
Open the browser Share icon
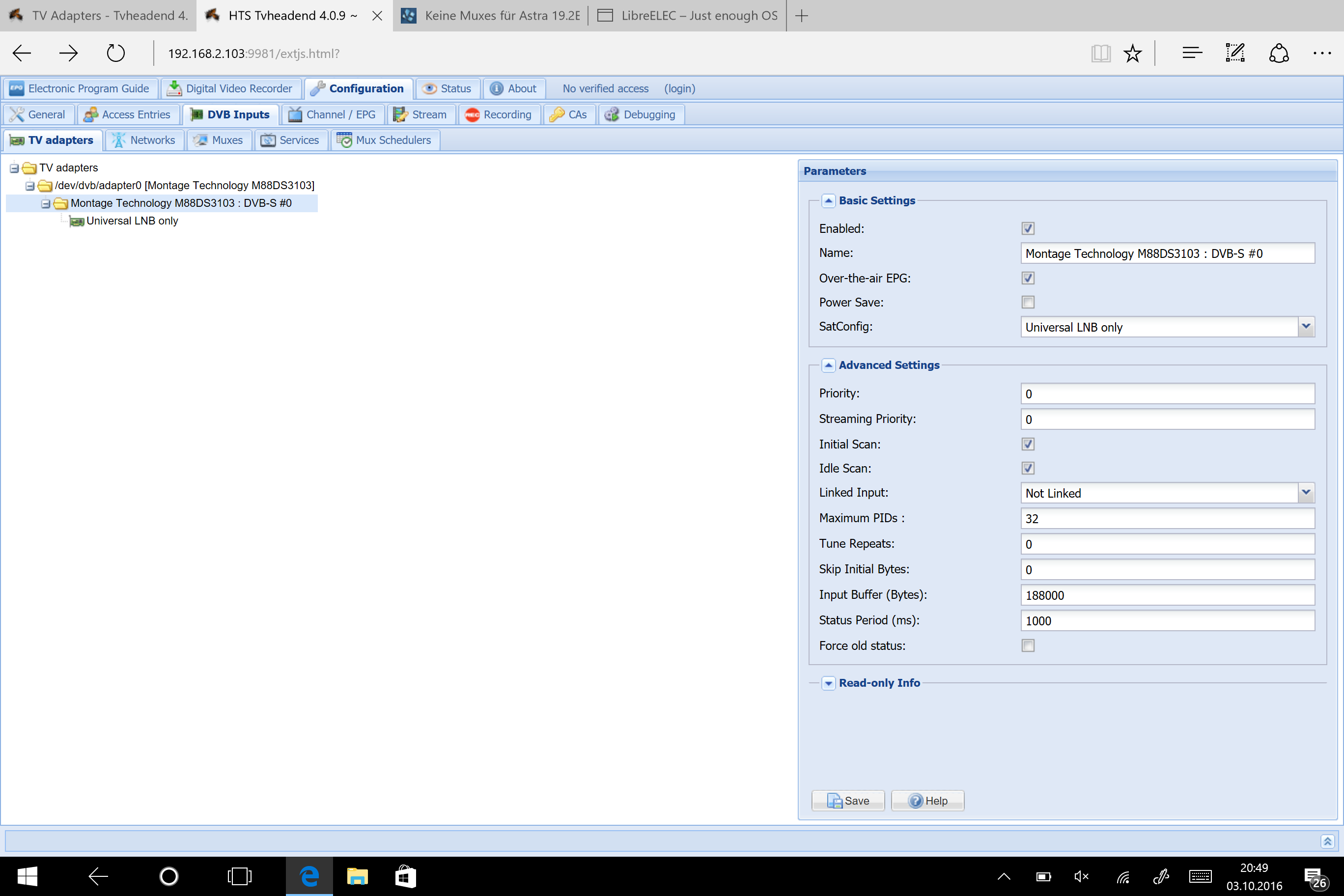pos(1279,53)
